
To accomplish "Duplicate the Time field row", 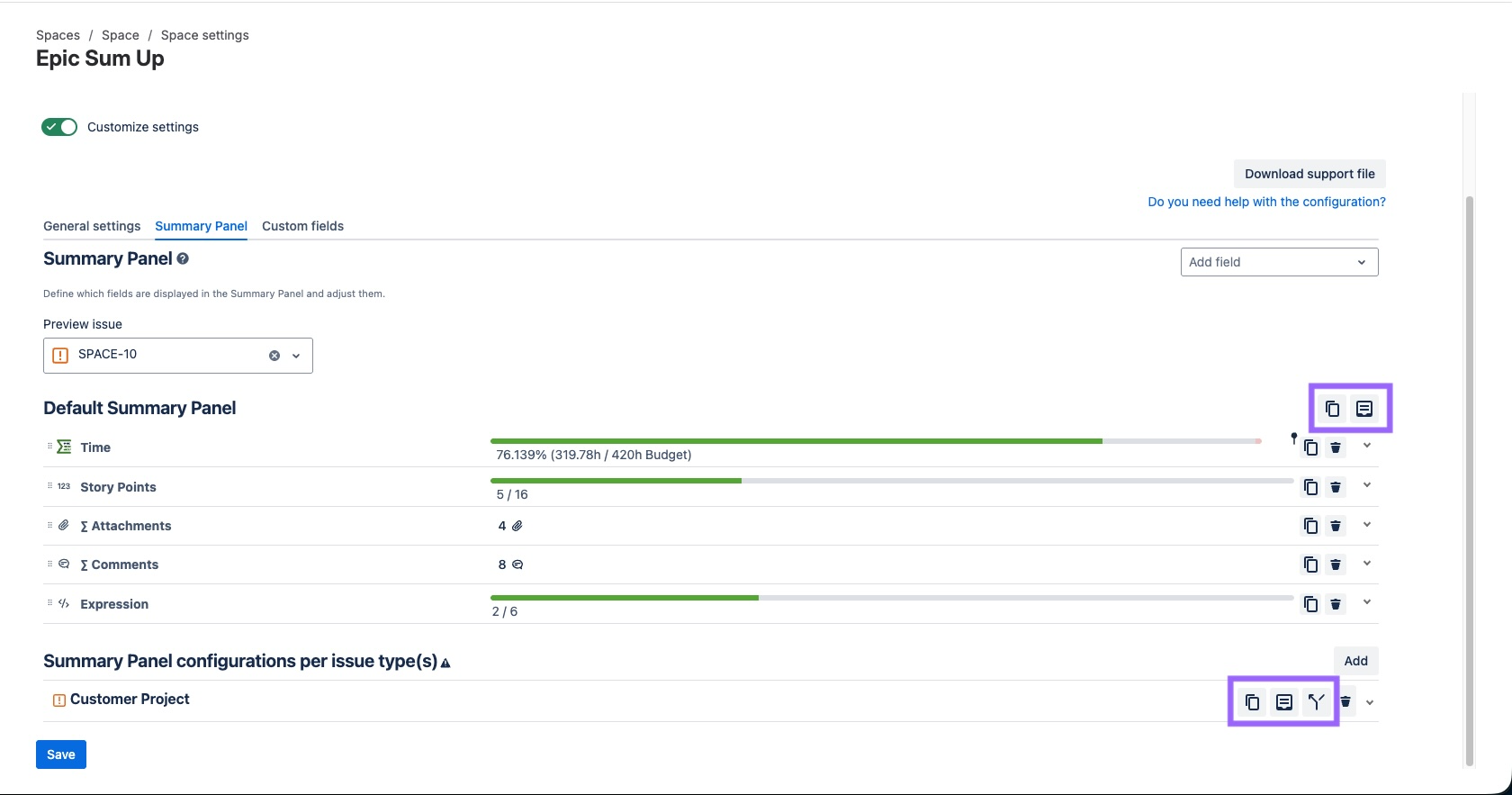I will click(x=1310, y=447).
